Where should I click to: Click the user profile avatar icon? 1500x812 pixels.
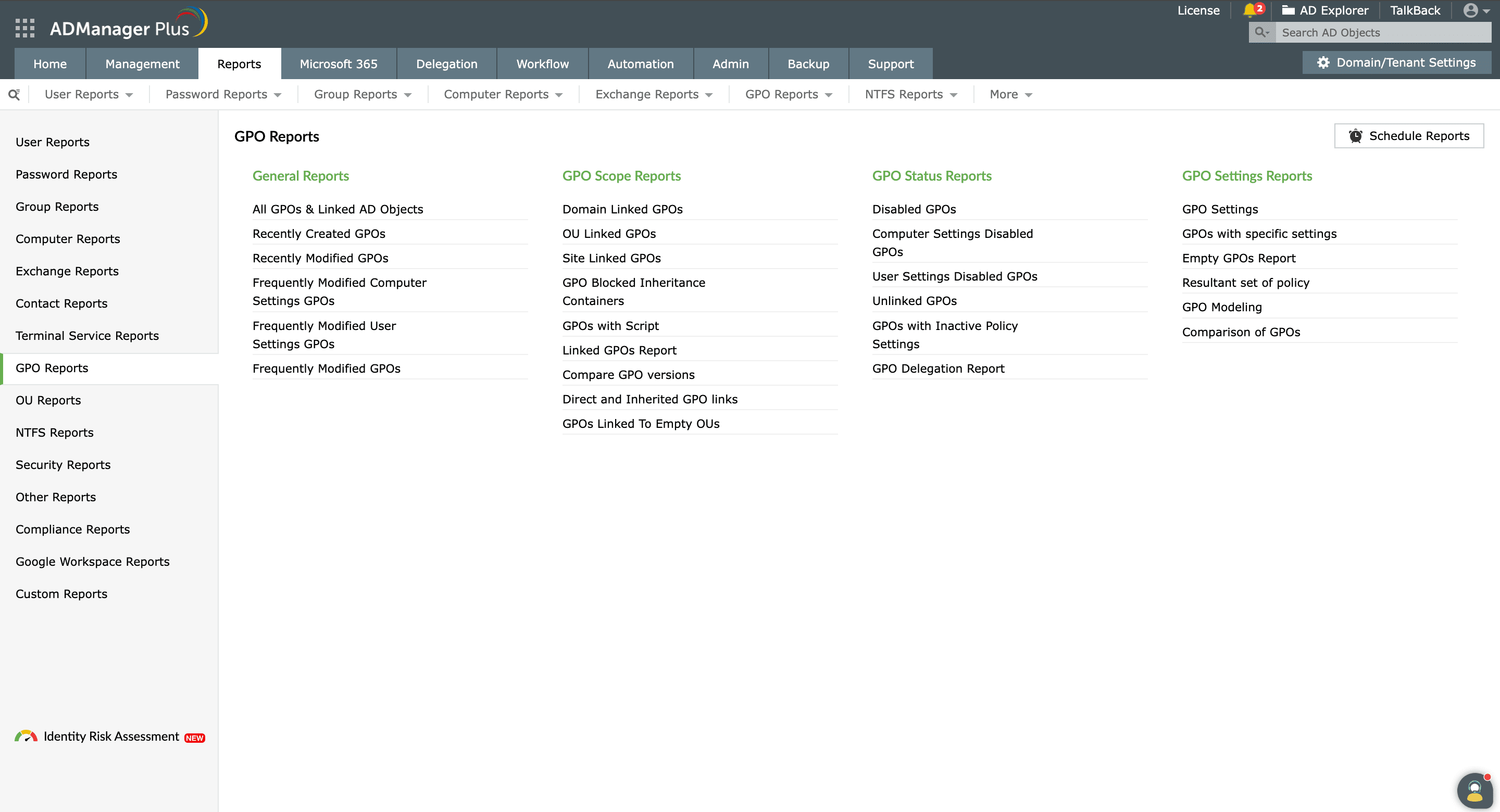click(x=1470, y=10)
